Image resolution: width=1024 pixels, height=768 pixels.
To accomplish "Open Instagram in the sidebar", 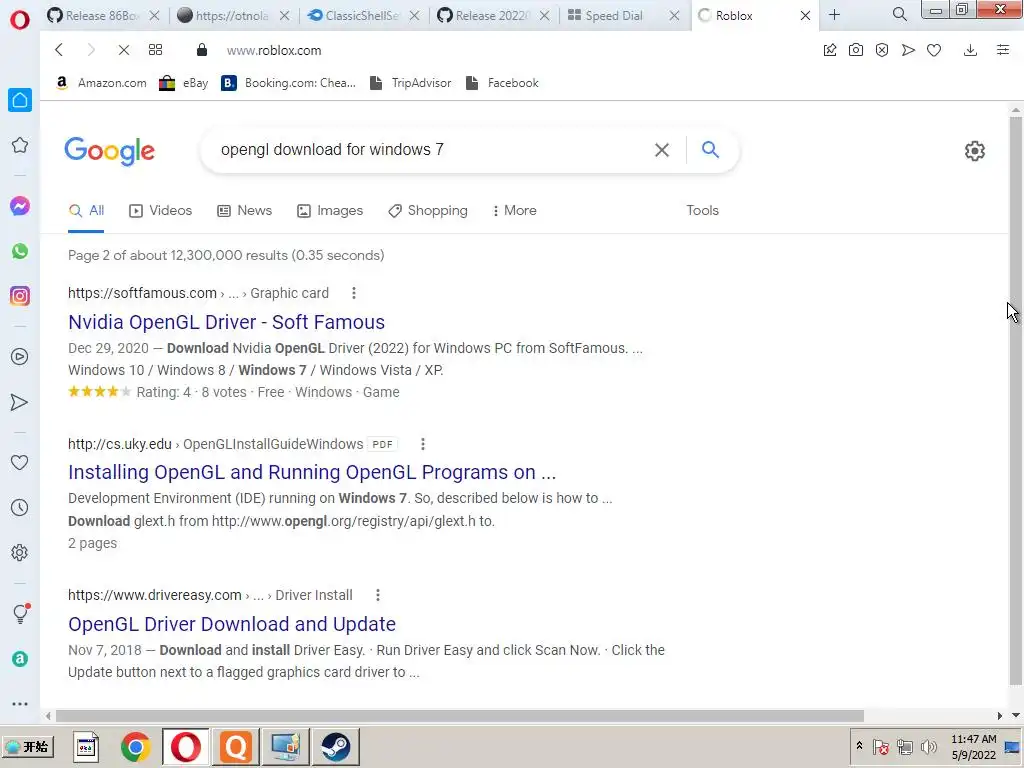I will [x=20, y=296].
